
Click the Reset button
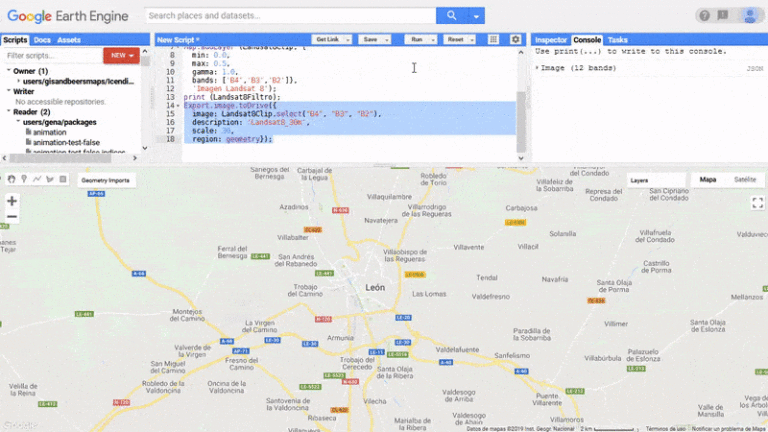pyautogui.click(x=455, y=40)
